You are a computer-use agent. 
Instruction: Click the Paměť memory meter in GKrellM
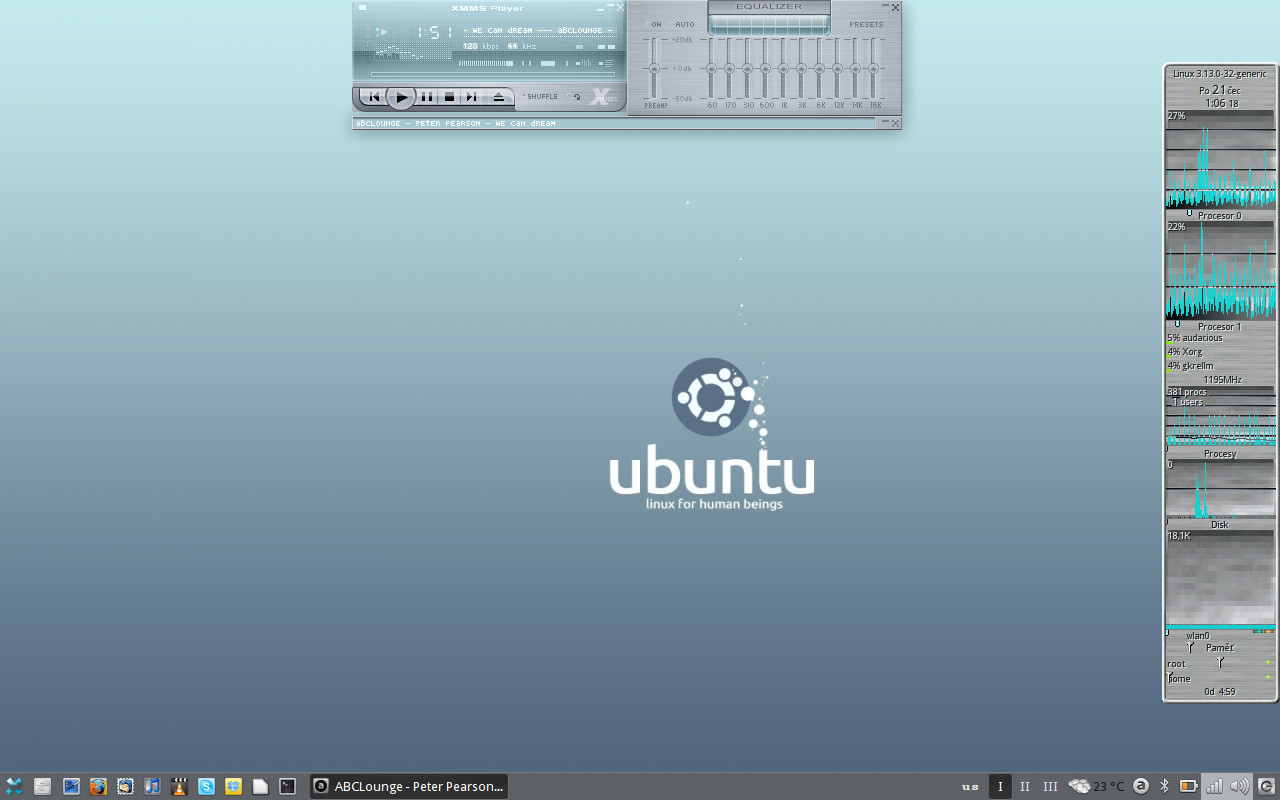[1220, 648]
